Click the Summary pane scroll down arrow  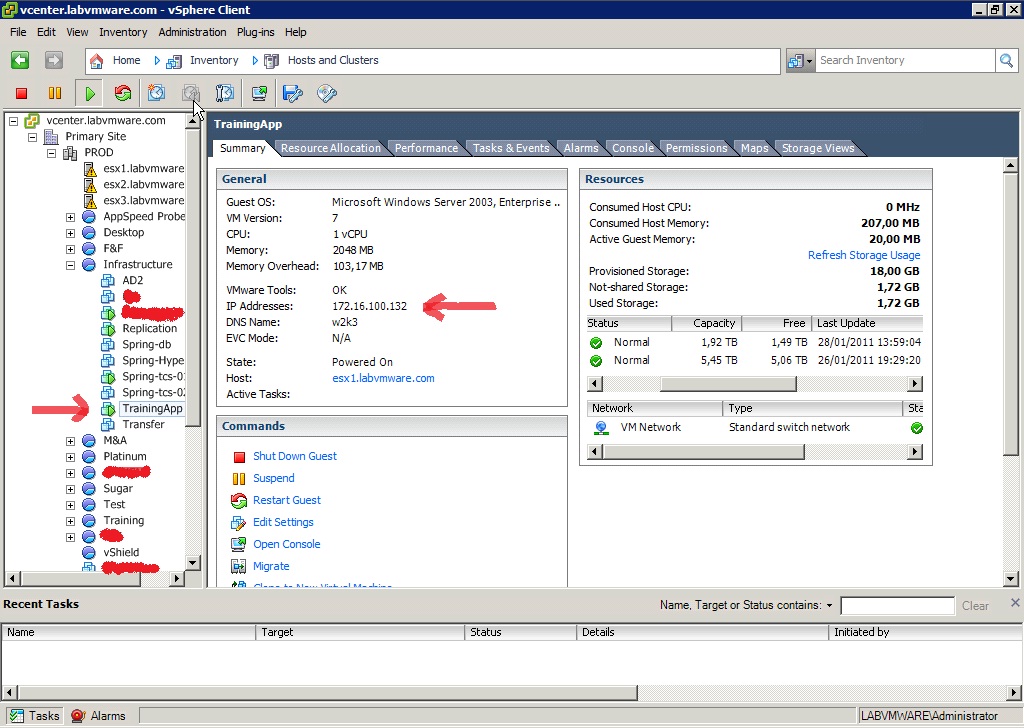[x=1010, y=578]
